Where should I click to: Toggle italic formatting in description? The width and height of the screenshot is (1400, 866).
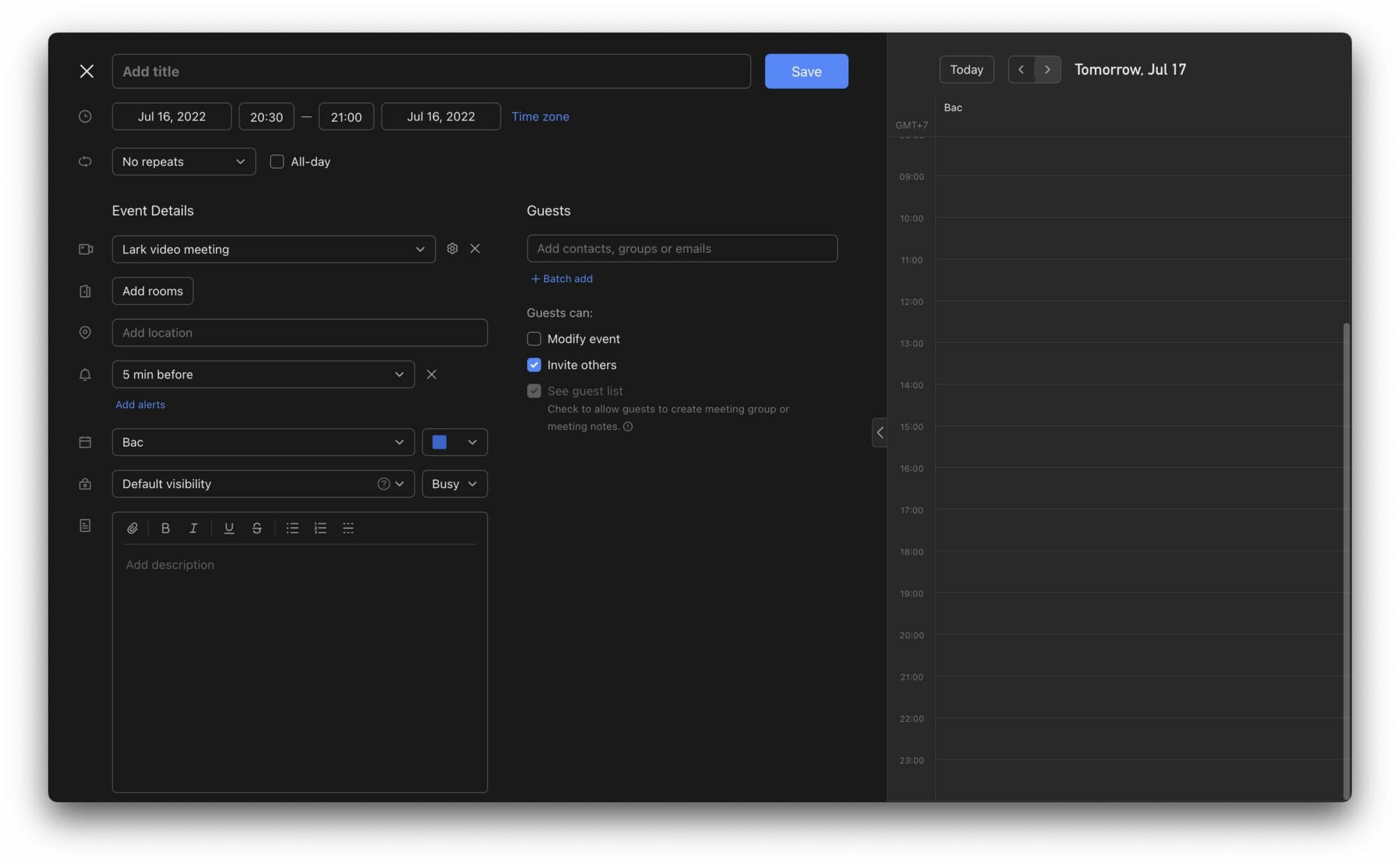[x=193, y=529]
